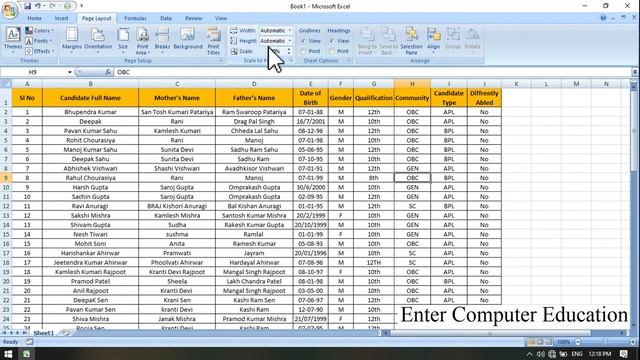The height and width of the screenshot is (360, 640).
Task: Toggle Gridlines Print checkbox
Action: (303, 51)
